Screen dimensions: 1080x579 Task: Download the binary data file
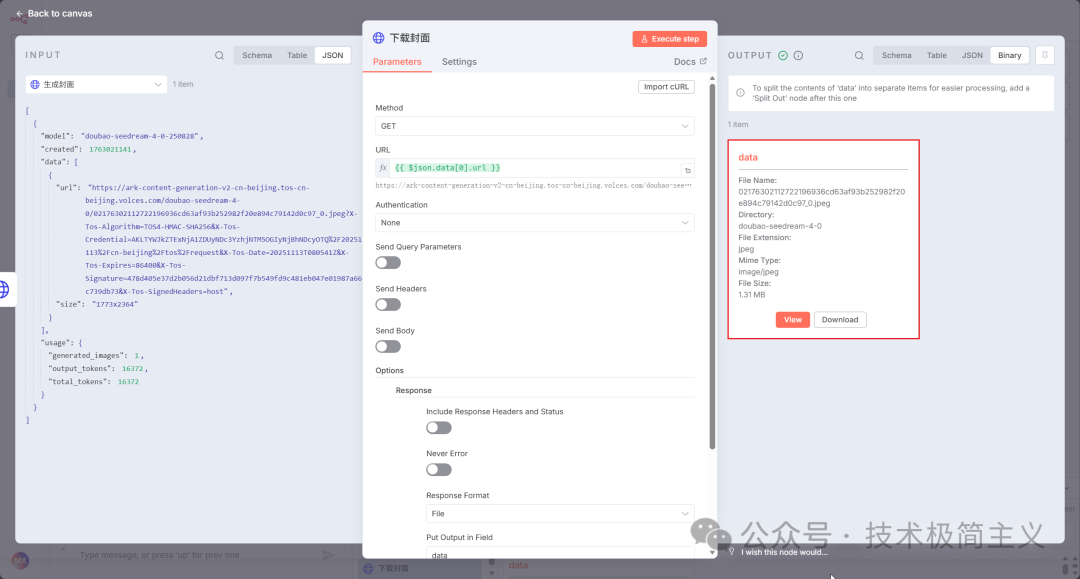tap(840, 319)
